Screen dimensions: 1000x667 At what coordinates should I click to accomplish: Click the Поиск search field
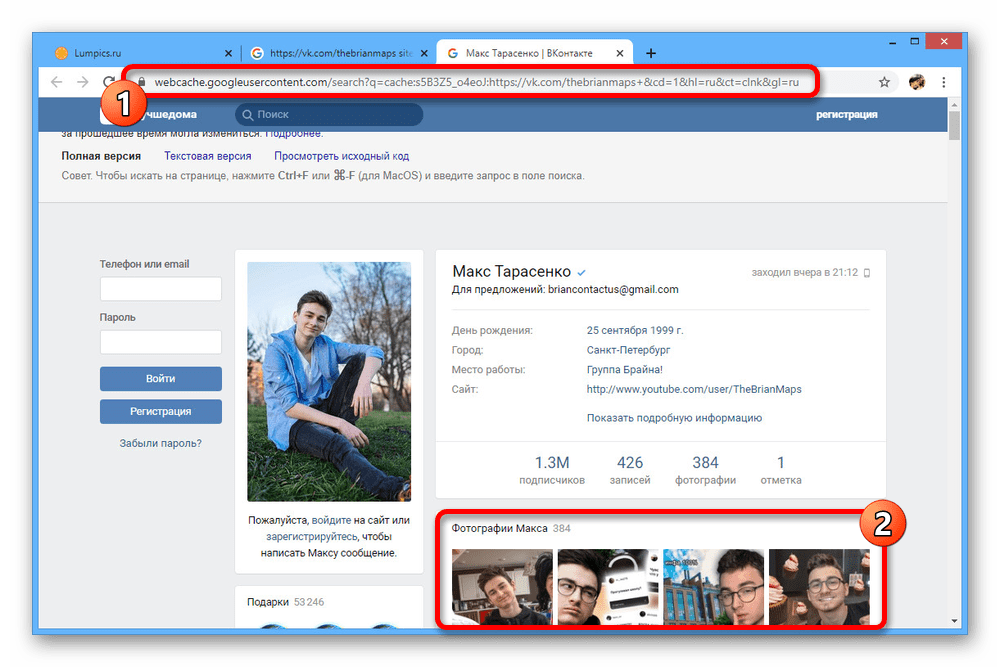point(330,115)
